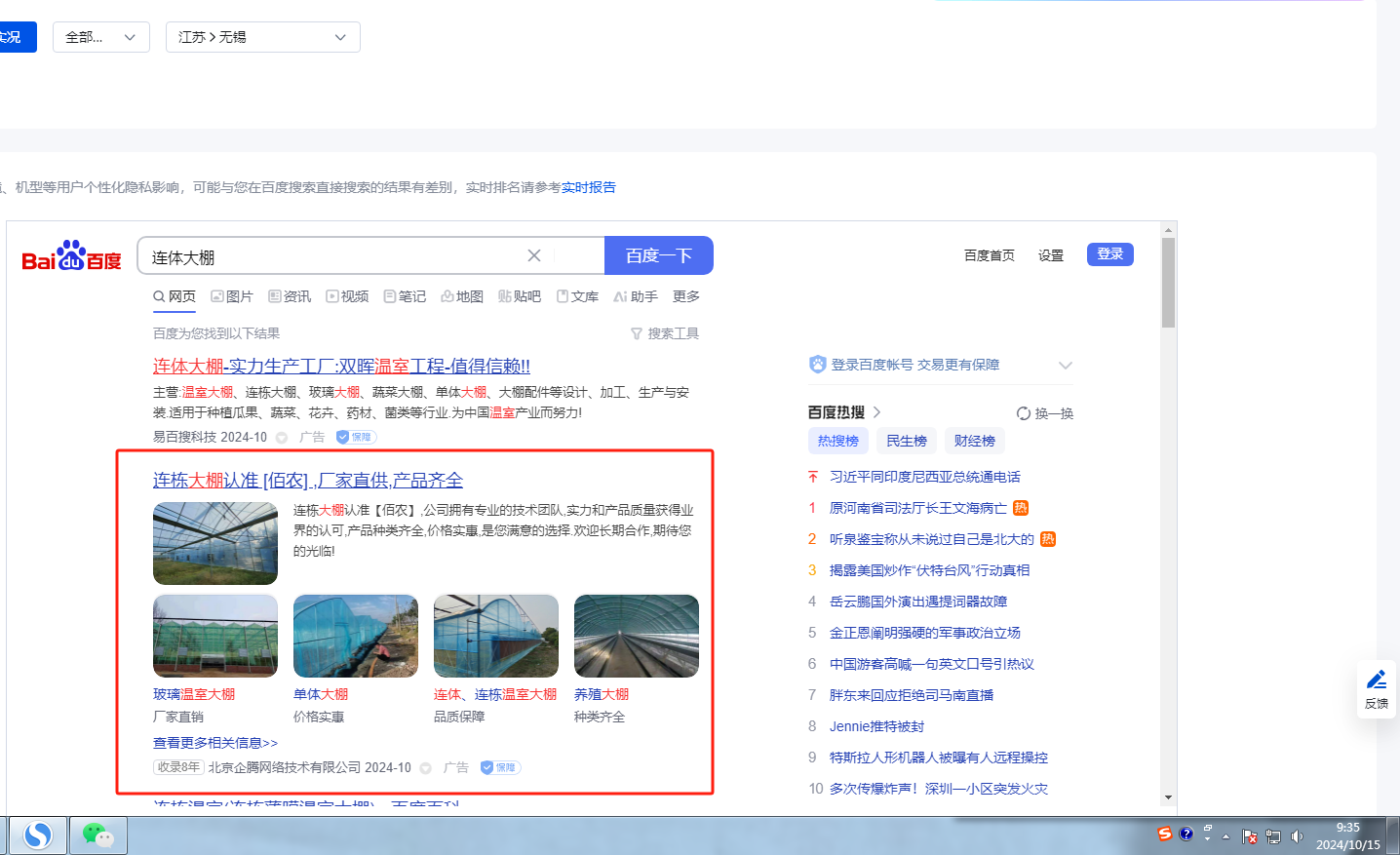Viewport: 1400px width, 855px height.
Task: Open the 连体大棚-实力生产工厂 result title
Action: 341,367
